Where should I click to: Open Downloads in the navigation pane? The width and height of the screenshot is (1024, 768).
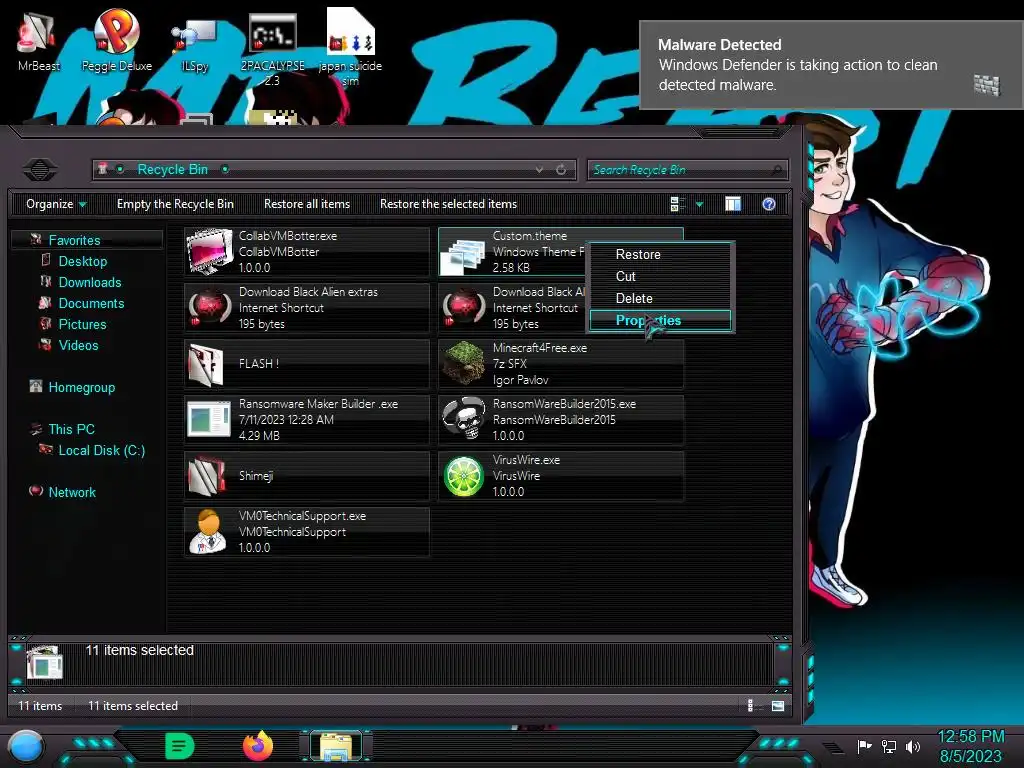(90, 282)
